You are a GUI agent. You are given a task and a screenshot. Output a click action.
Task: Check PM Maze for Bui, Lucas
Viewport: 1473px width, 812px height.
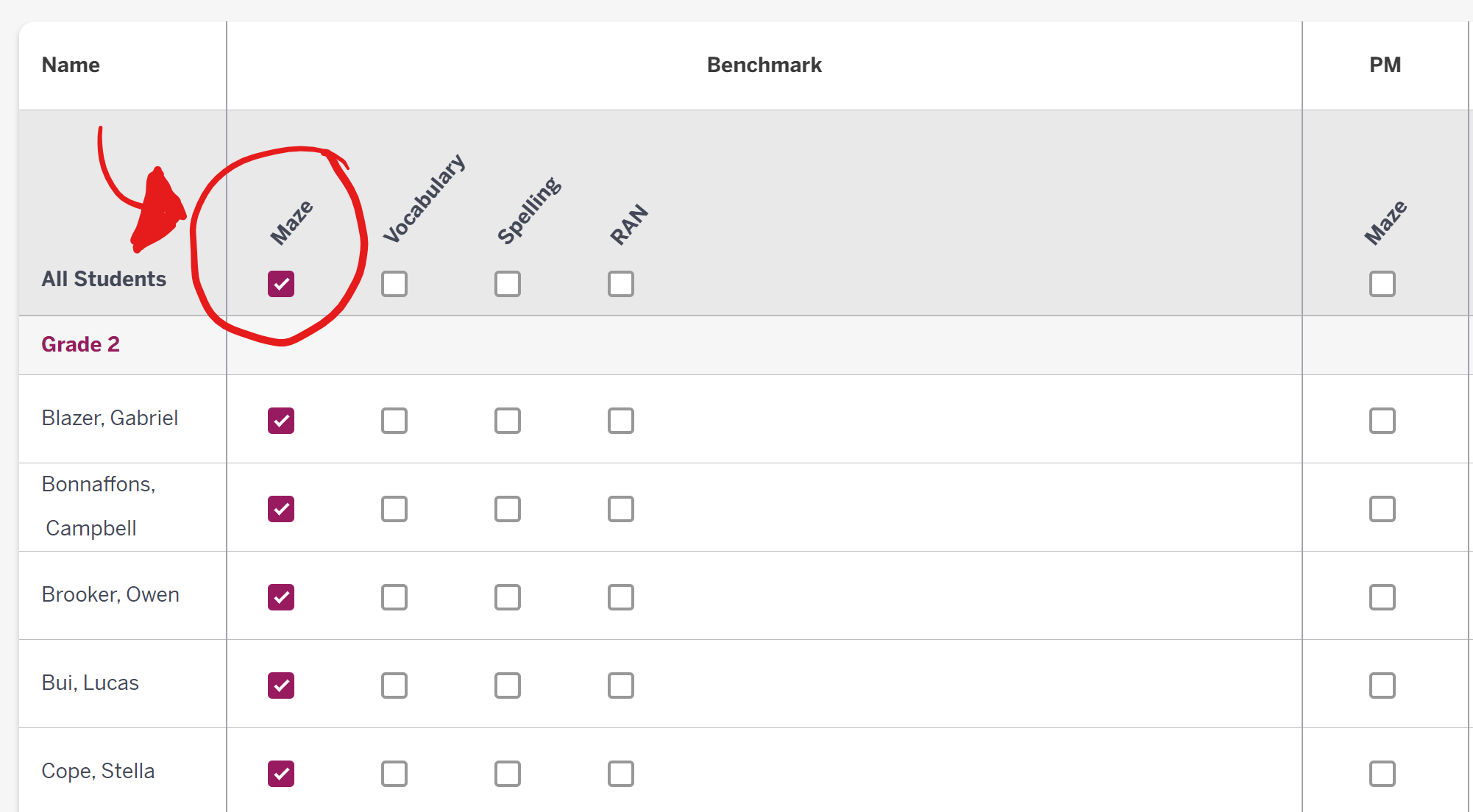pos(1382,685)
